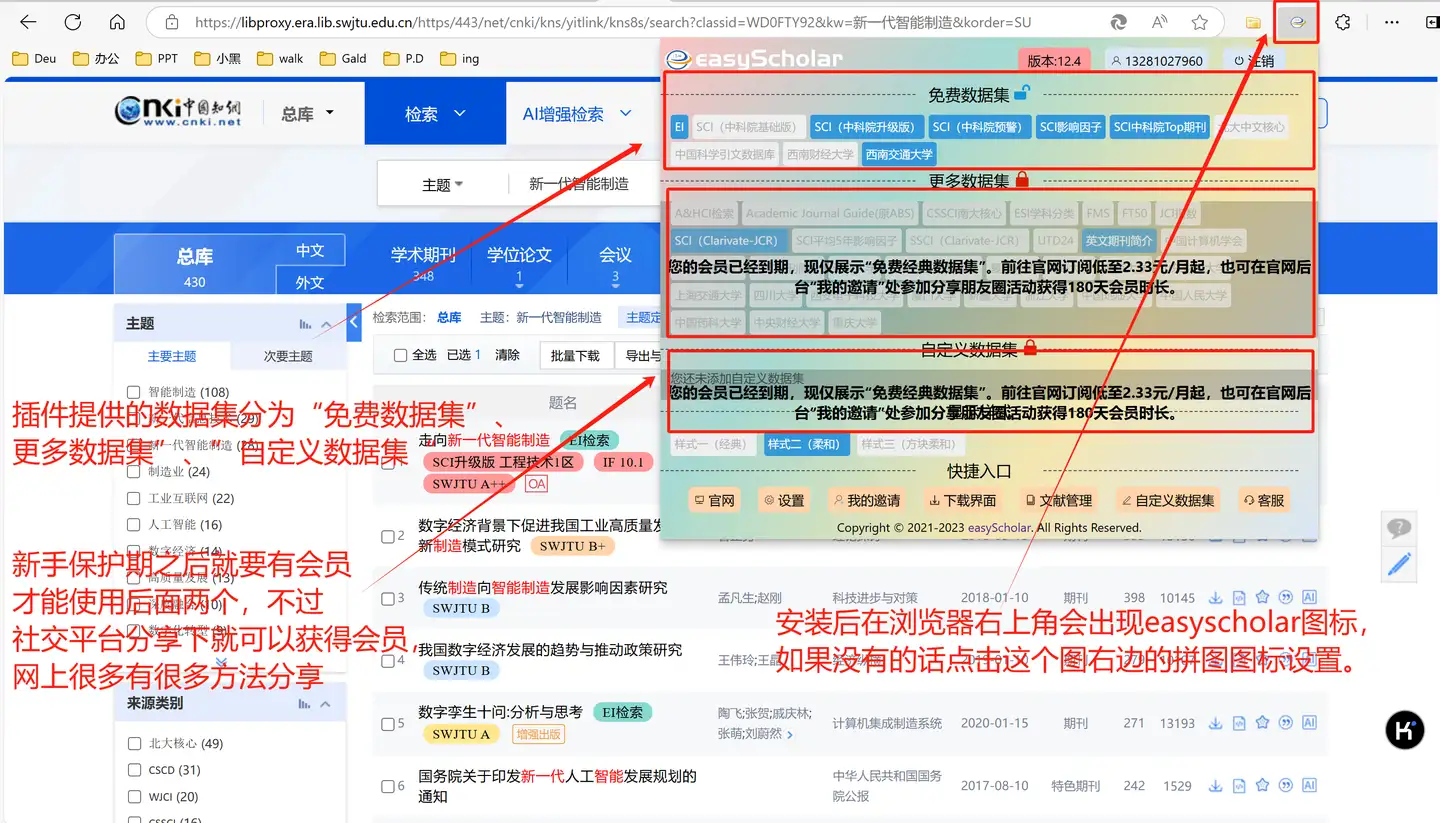
Task: Open AI assistant for 2017-08-10 article
Action: tap(1309, 786)
